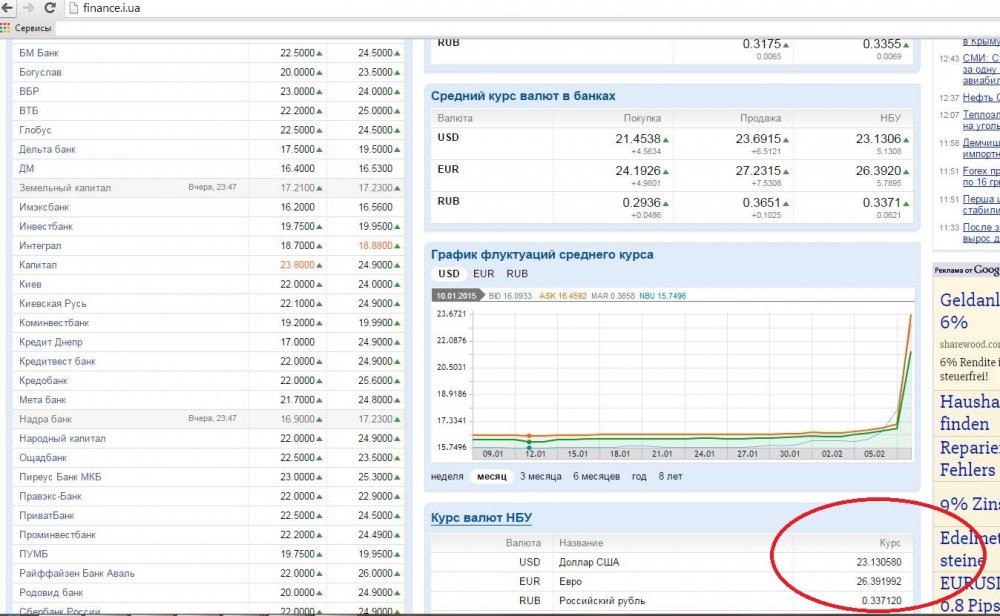This screenshot has width=1000, height=616.
Task: Click the Дельта банк entry
Action: [x=48, y=150]
